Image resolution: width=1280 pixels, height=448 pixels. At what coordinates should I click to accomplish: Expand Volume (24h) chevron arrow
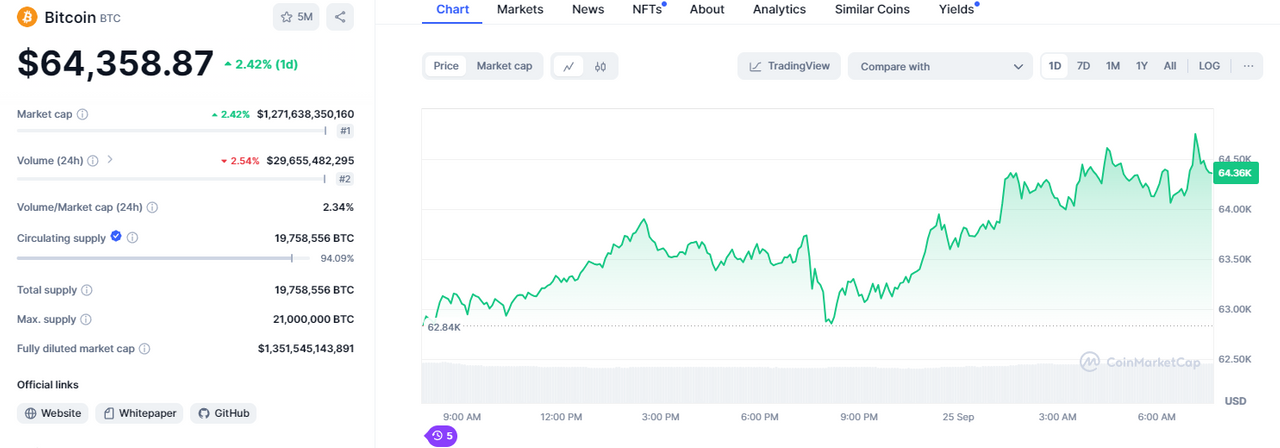(110, 160)
